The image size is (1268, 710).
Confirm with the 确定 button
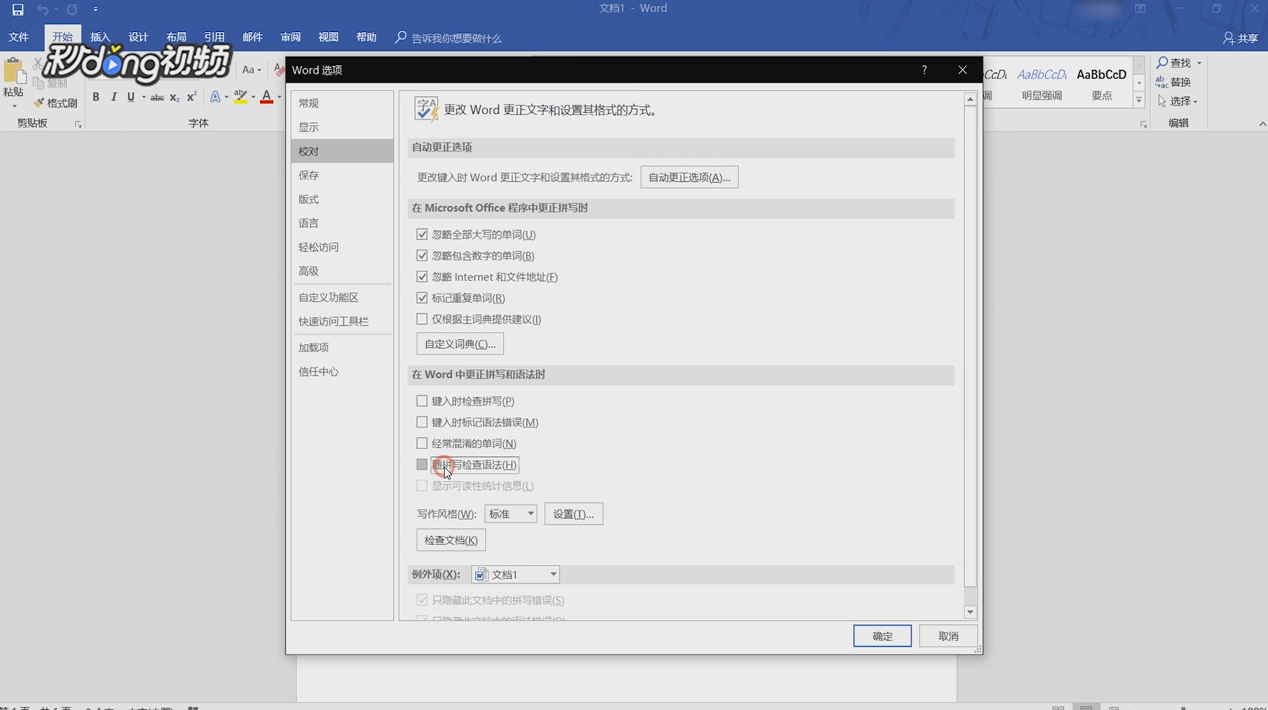[x=882, y=636]
